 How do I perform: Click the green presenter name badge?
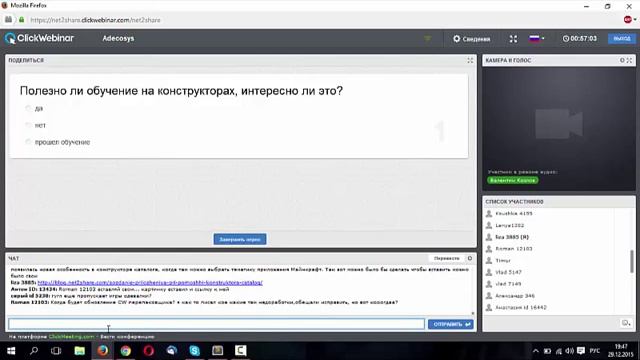pos(513,180)
